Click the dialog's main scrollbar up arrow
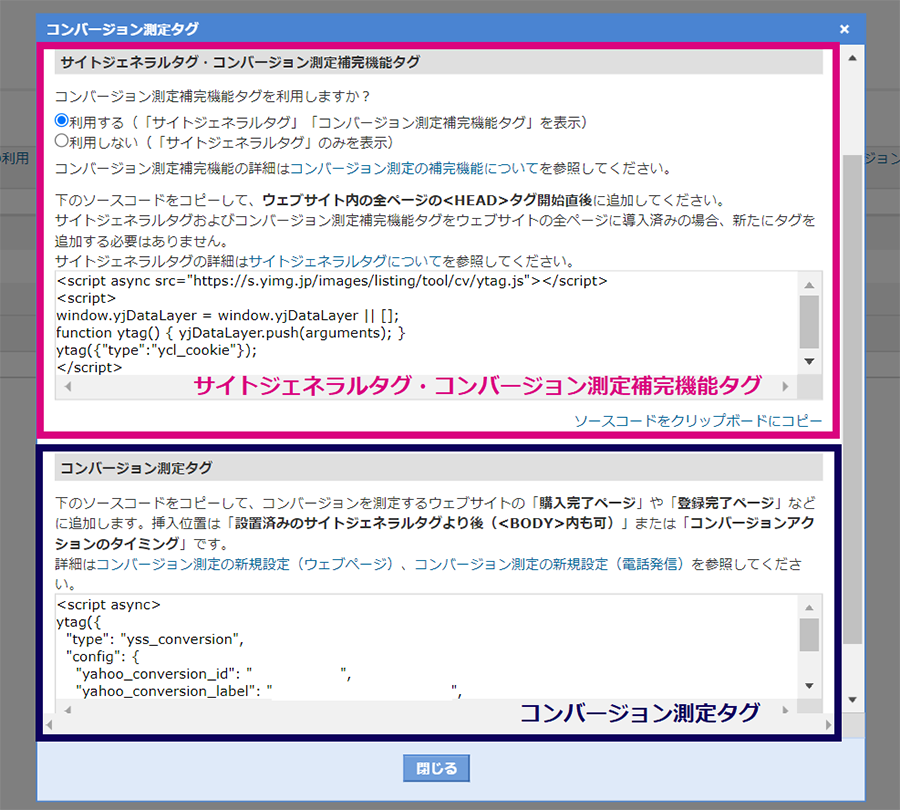Viewport: 900px width, 810px height. coord(853,58)
